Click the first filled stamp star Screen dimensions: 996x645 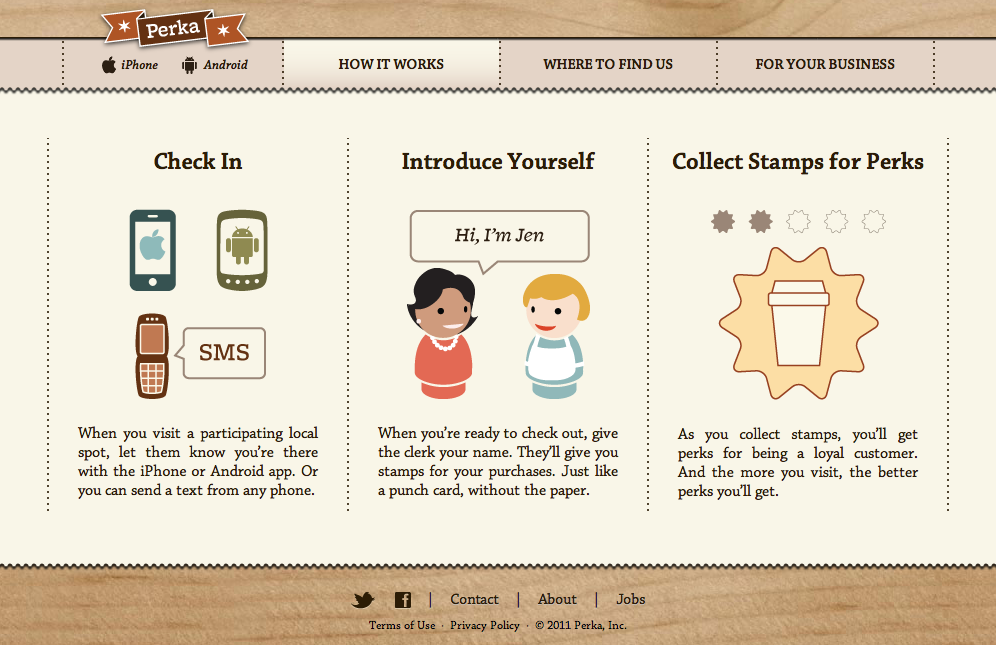(723, 221)
